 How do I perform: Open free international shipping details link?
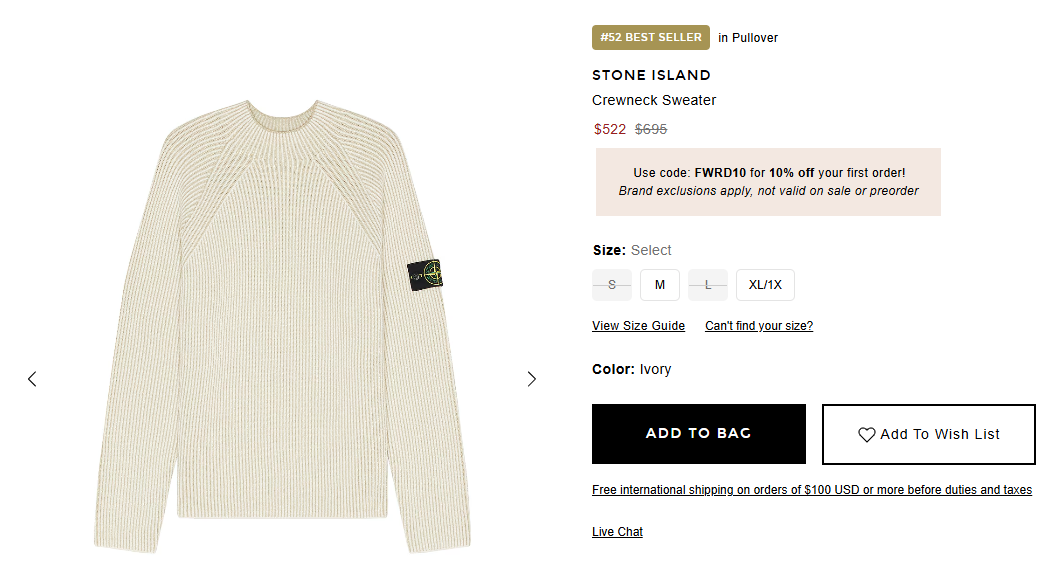(x=812, y=490)
